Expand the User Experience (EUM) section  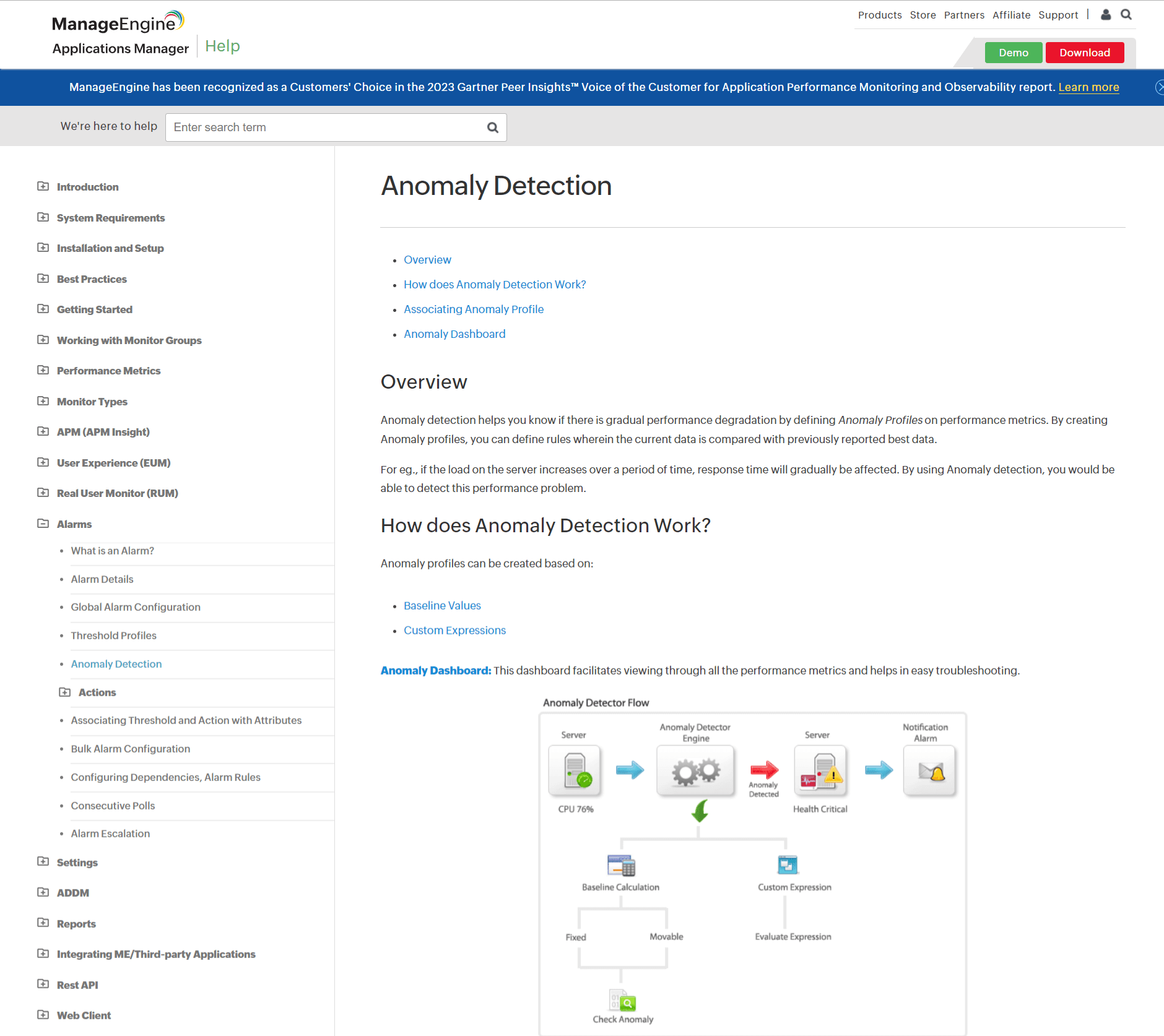[x=43, y=462]
